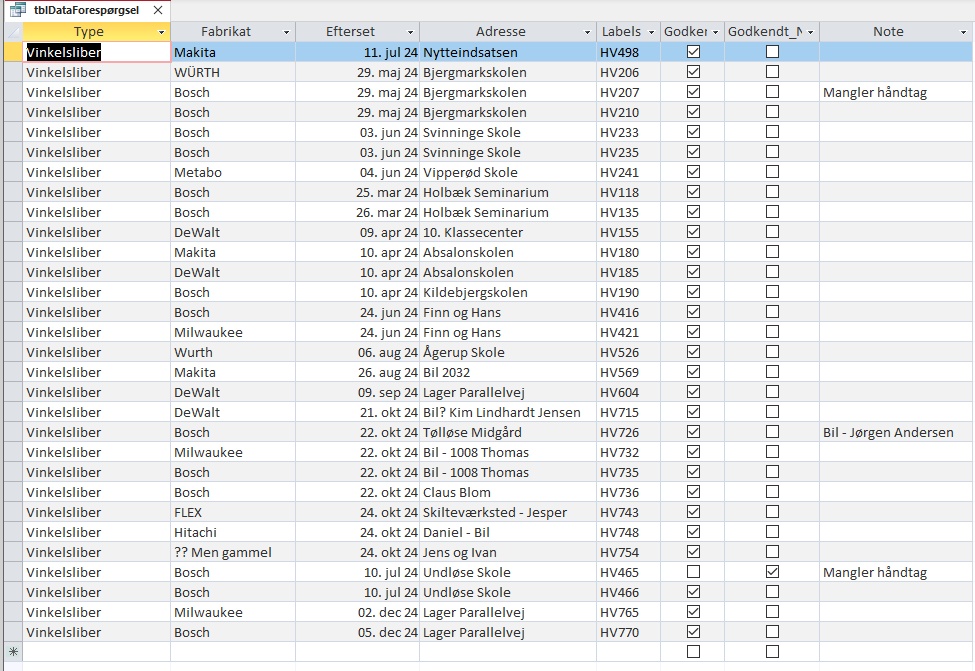Click the highlighted Vinkelsliber cell in first row
This screenshot has width=975, height=671.
click(x=97, y=52)
